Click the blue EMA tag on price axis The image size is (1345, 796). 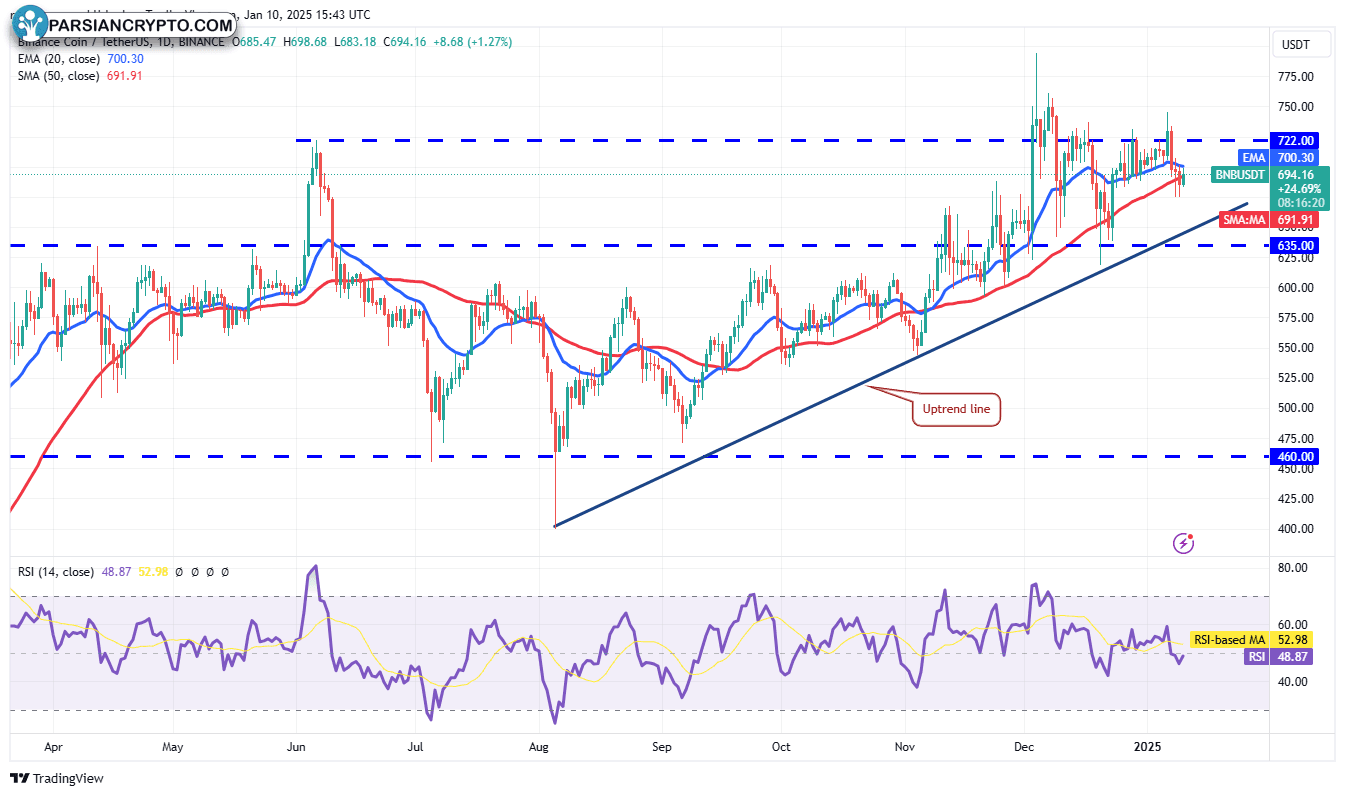[x=1254, y=158]
